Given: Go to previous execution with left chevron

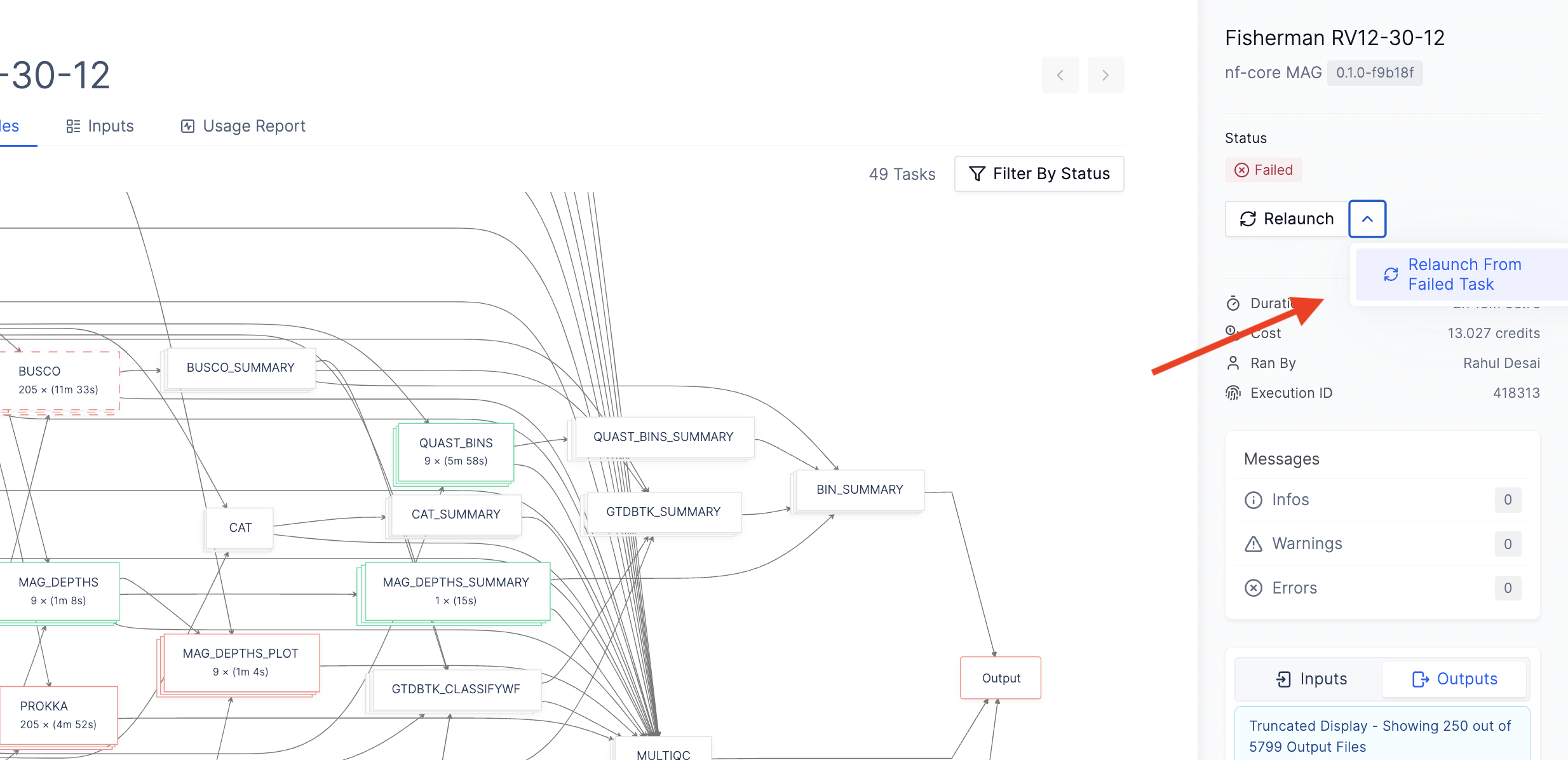Looking at the screenshot, I should pos(1060,75).
